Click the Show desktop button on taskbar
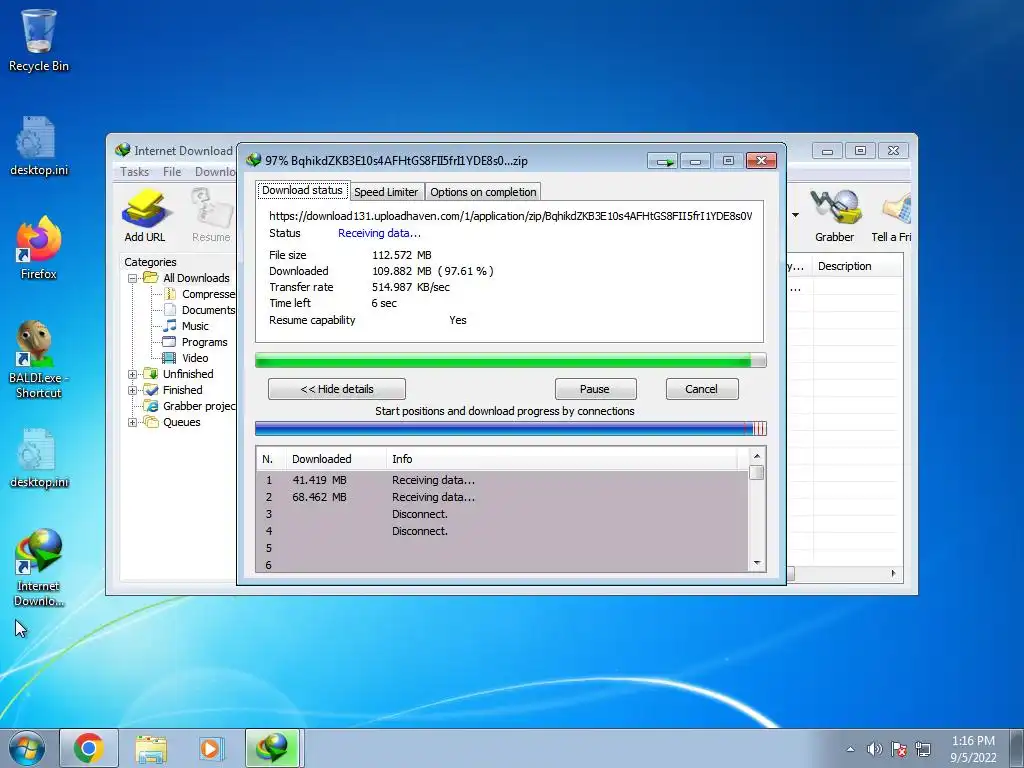This screenshot has height=768, width=1024. pyautogui.click(x=1017, y=748)
